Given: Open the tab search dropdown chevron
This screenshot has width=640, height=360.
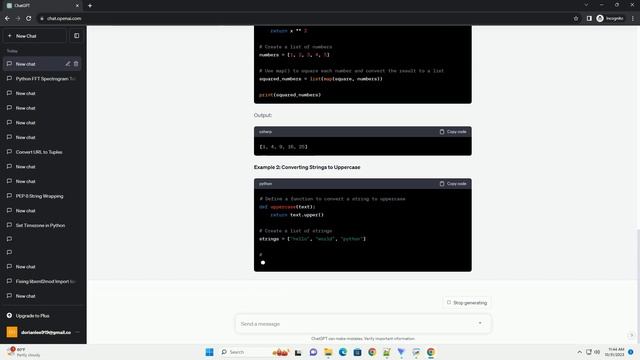Looking at the screenshot, I should coord(586,5).
